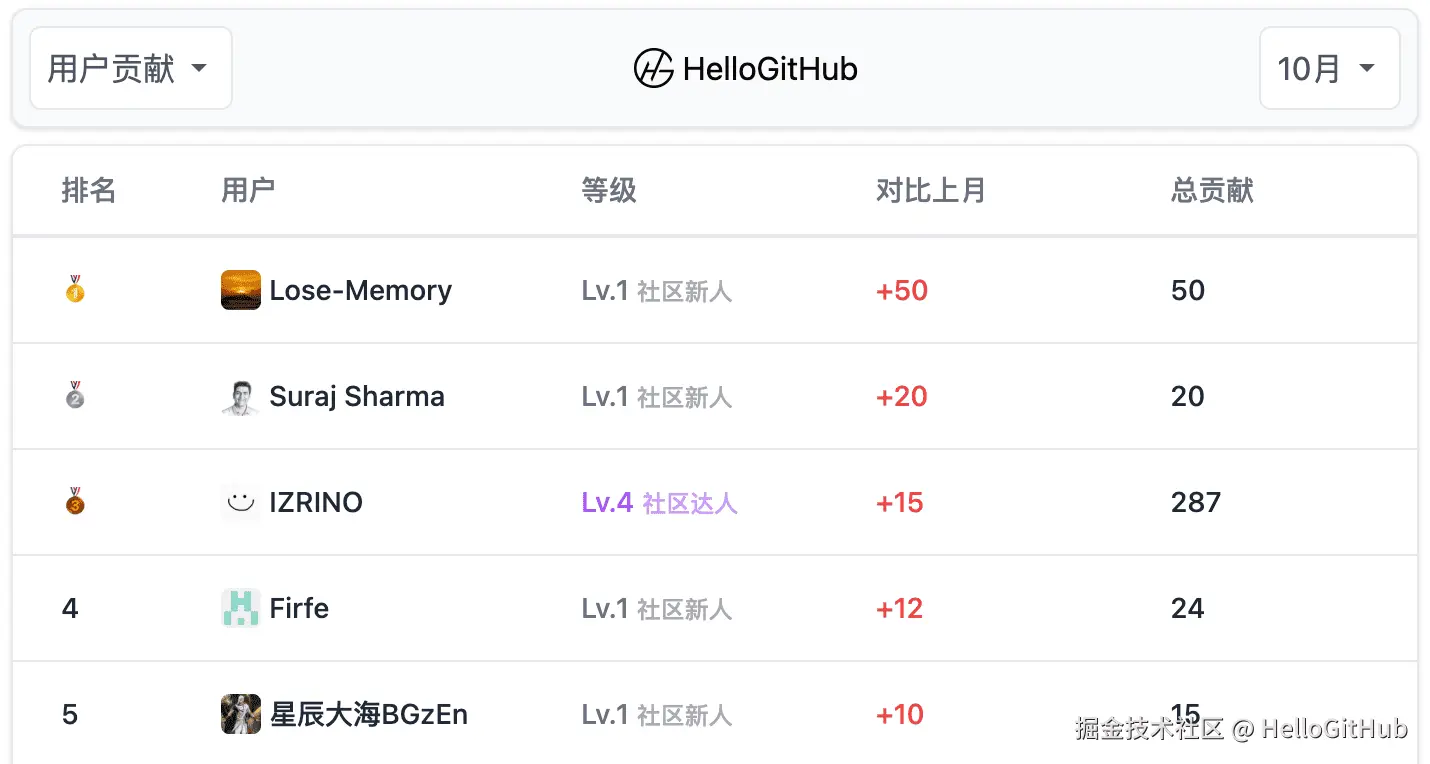Click the HelloGitHub title text
Viewport: 1430px width, 764px height.
pyautogui.click(x=770, y=69)
